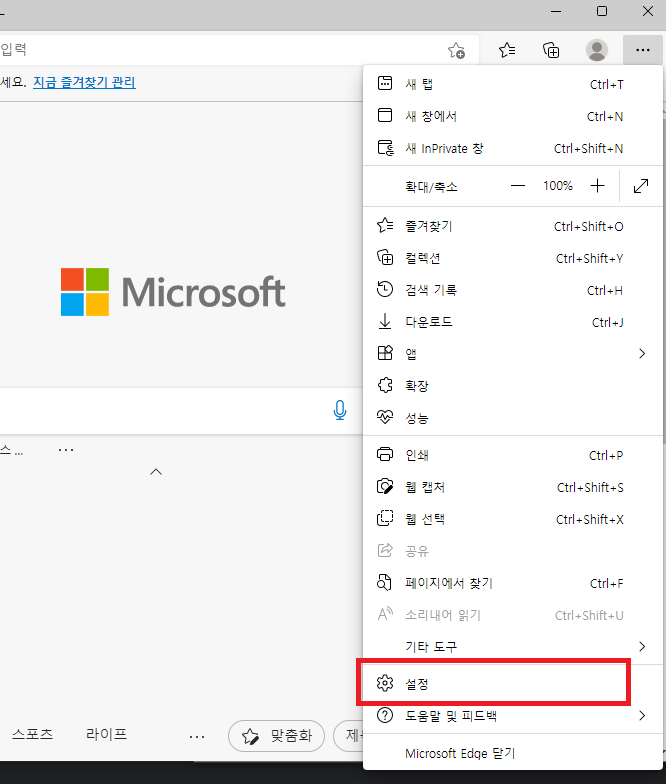Choose 웹 캡처 menu item
This screenshot has height=784, width=666.
pos(512,487)
